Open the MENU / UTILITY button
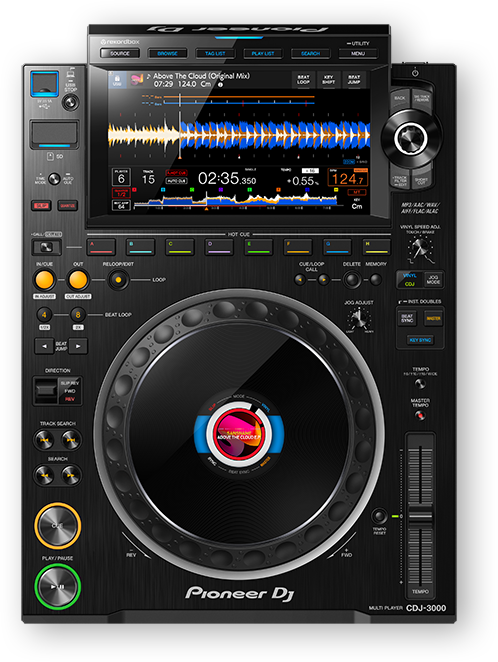 358,54
